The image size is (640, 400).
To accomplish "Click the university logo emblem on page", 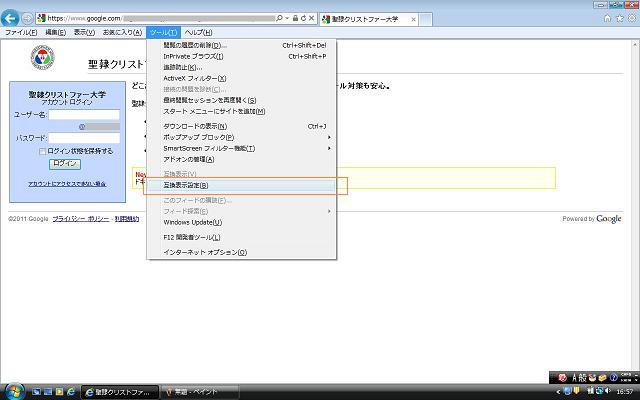I will click(x=42, y=58).
